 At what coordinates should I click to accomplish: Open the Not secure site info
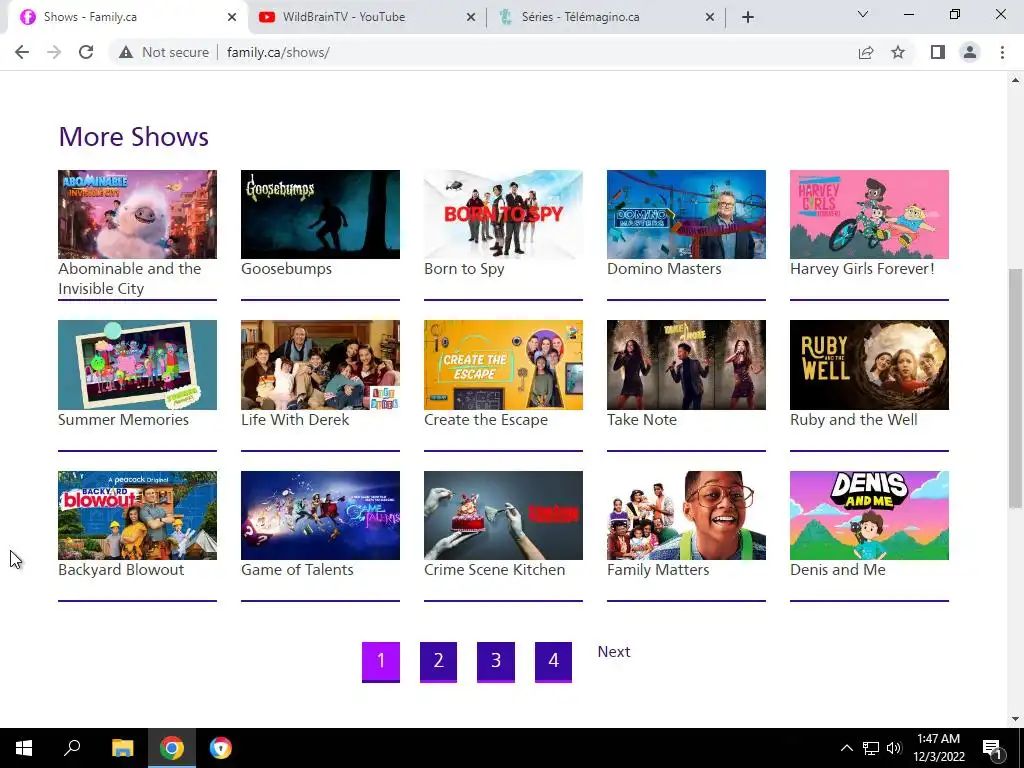click(x=164, y=52)
